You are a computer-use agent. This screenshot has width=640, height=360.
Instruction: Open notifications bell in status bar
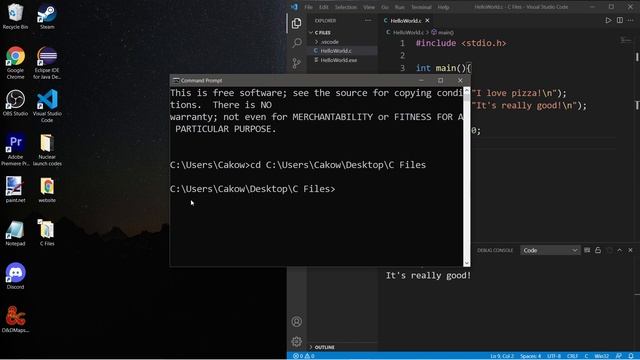(631, 356)
